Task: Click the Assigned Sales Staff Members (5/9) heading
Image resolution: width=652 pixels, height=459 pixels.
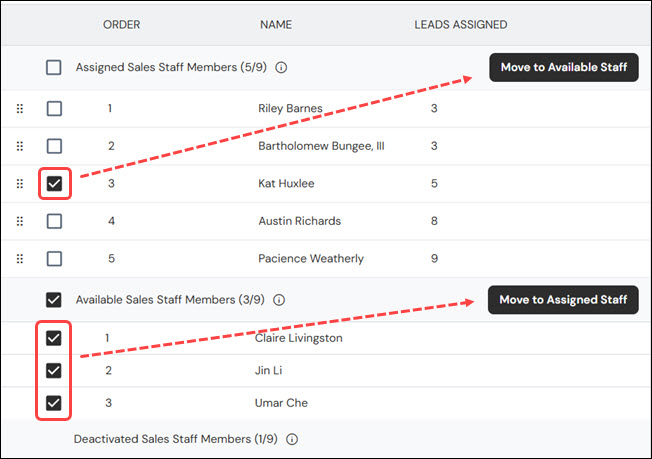Action: (x=171, y=67)
